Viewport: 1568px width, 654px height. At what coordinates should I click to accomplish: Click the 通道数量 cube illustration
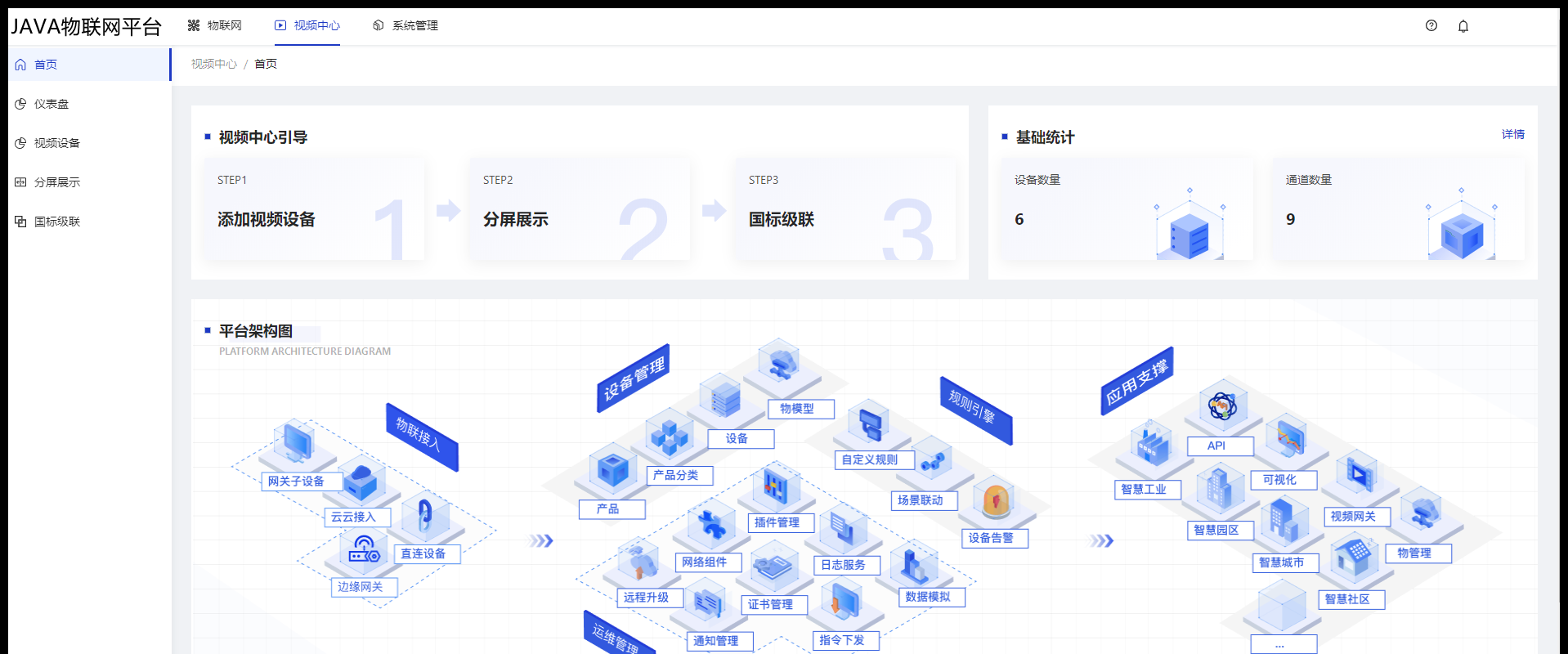[1462, 225]
